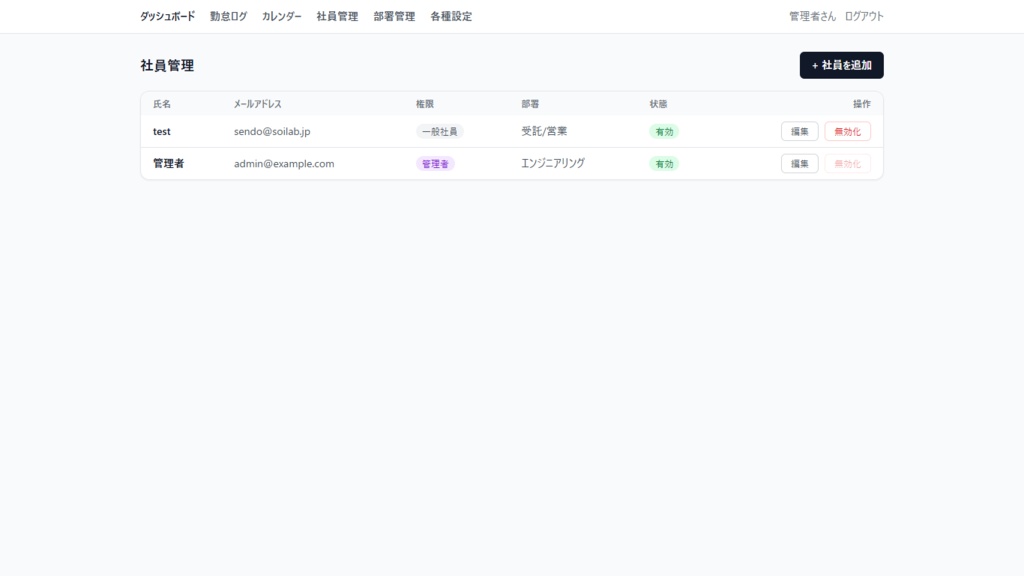
Task: Open the カレンダー menu item
Action: (x=281, y=16)
